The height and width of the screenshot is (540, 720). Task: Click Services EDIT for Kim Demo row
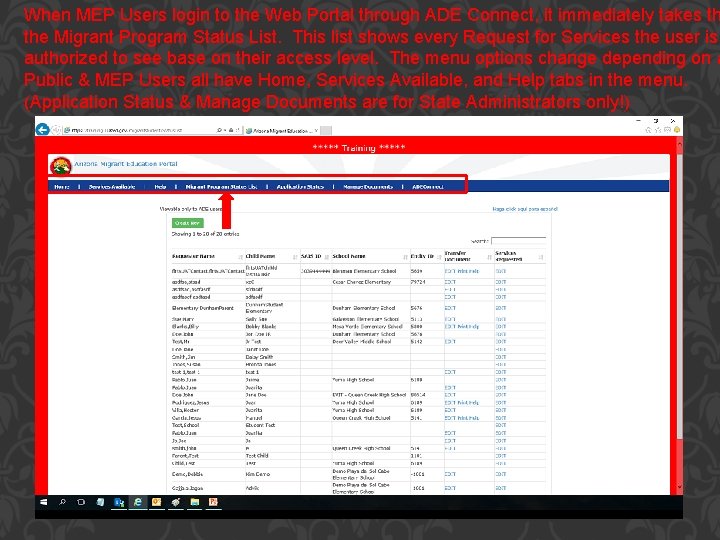501,474
